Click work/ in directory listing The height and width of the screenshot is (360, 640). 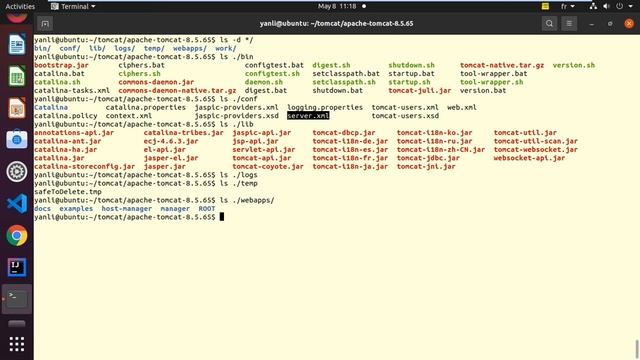pos(226,49)
